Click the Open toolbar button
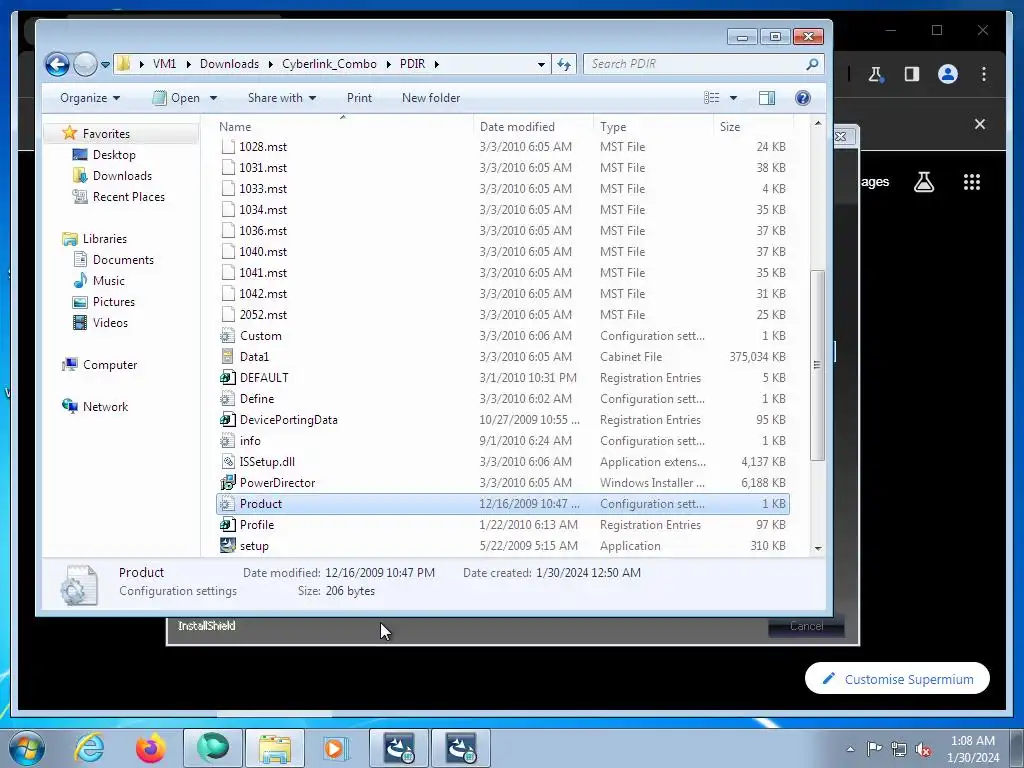The height and width of the screenshot is (768, 1024). click(x=176, y=98)
